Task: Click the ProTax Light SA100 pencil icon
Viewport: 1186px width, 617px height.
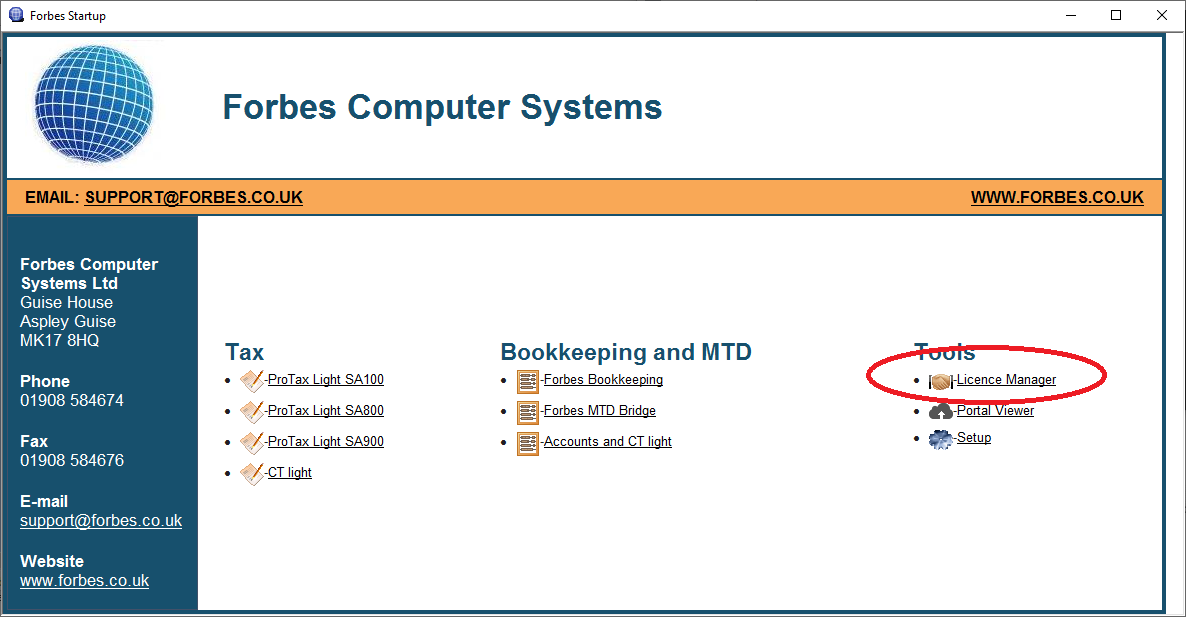Action: click(252, 380)
